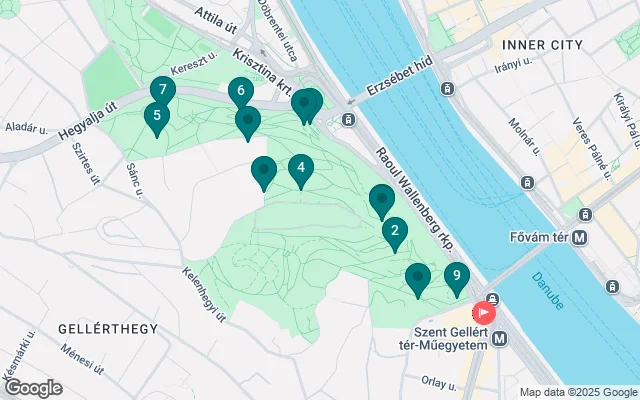Open the Google logo link
This screenshot has height=400, width=640.
click(33, 388)
